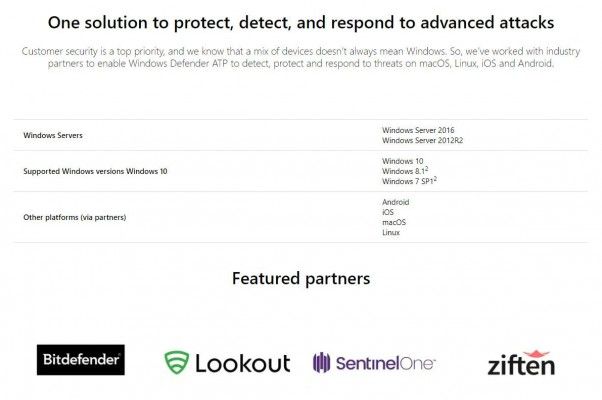
Task: Select the Supported Windows versions row label
Action: (x=95, y=171)
